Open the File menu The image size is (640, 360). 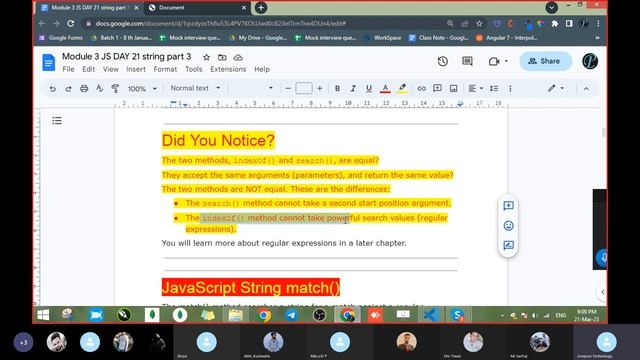click(68, 69)
